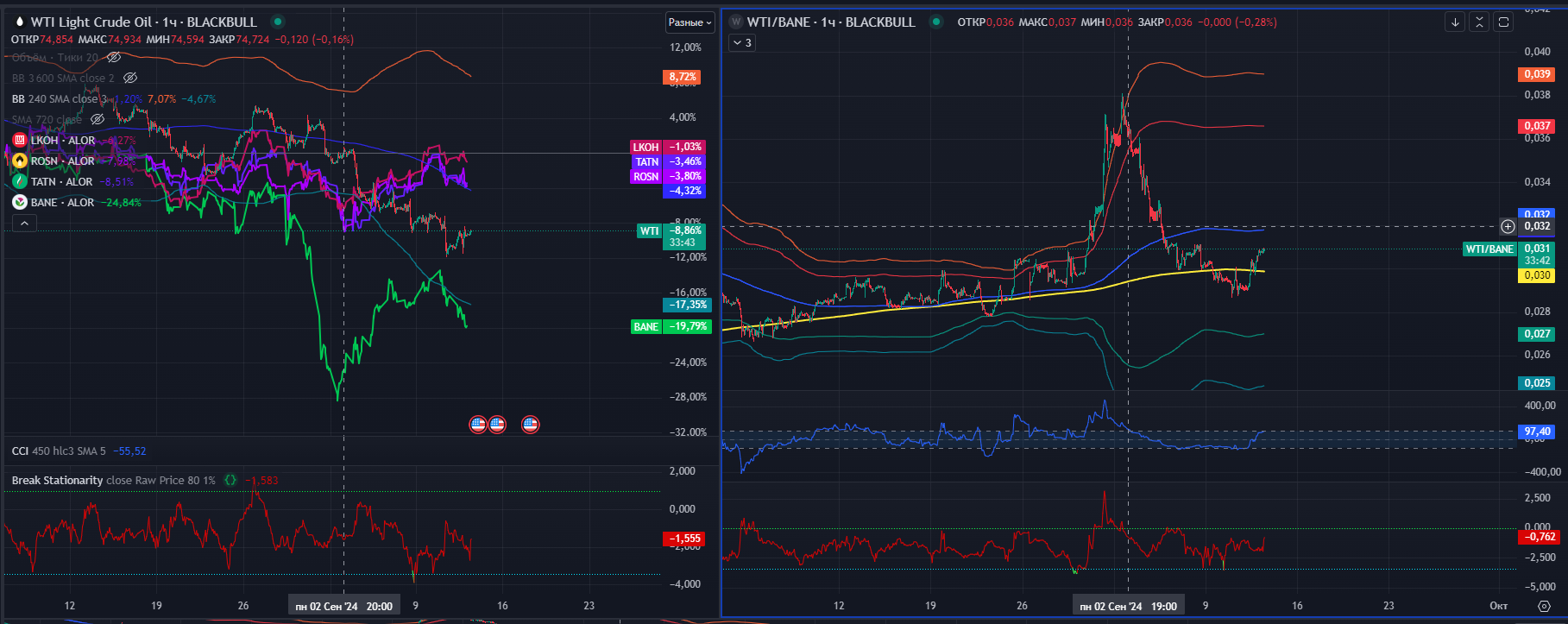Viewport: 1568px width, 624px height.
Task: Click the teal −17,35% scale label
Action: coord(687,305)
